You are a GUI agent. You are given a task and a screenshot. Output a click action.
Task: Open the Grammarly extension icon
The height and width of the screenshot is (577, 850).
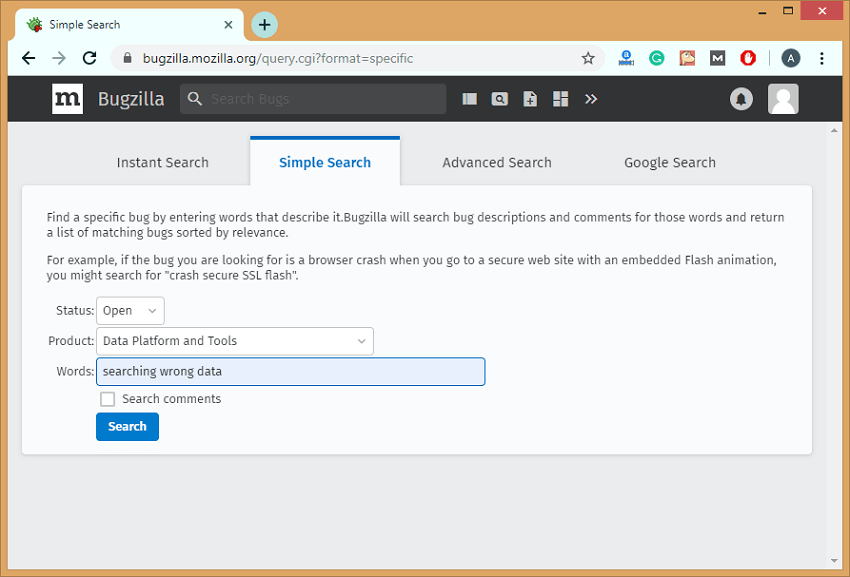click(x=656, y=58)
